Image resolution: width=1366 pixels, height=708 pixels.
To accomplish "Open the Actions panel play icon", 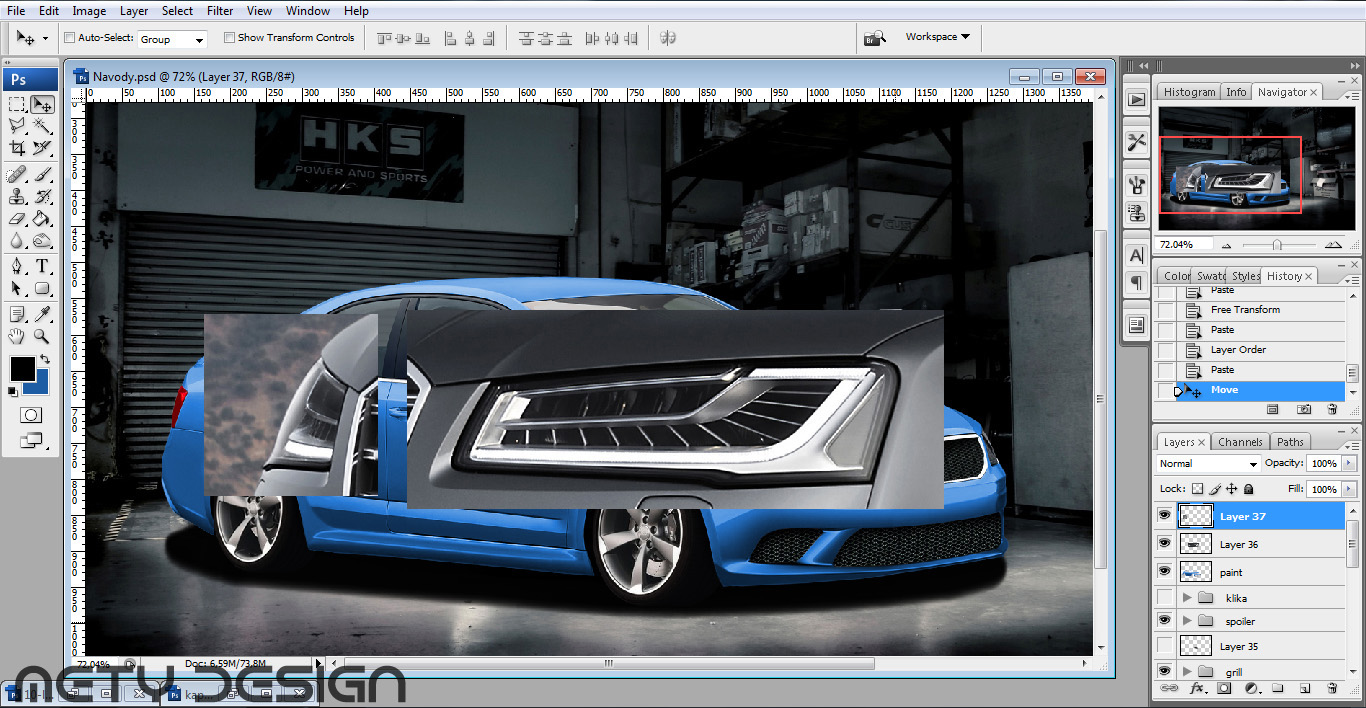I will tap(1136, 99).
